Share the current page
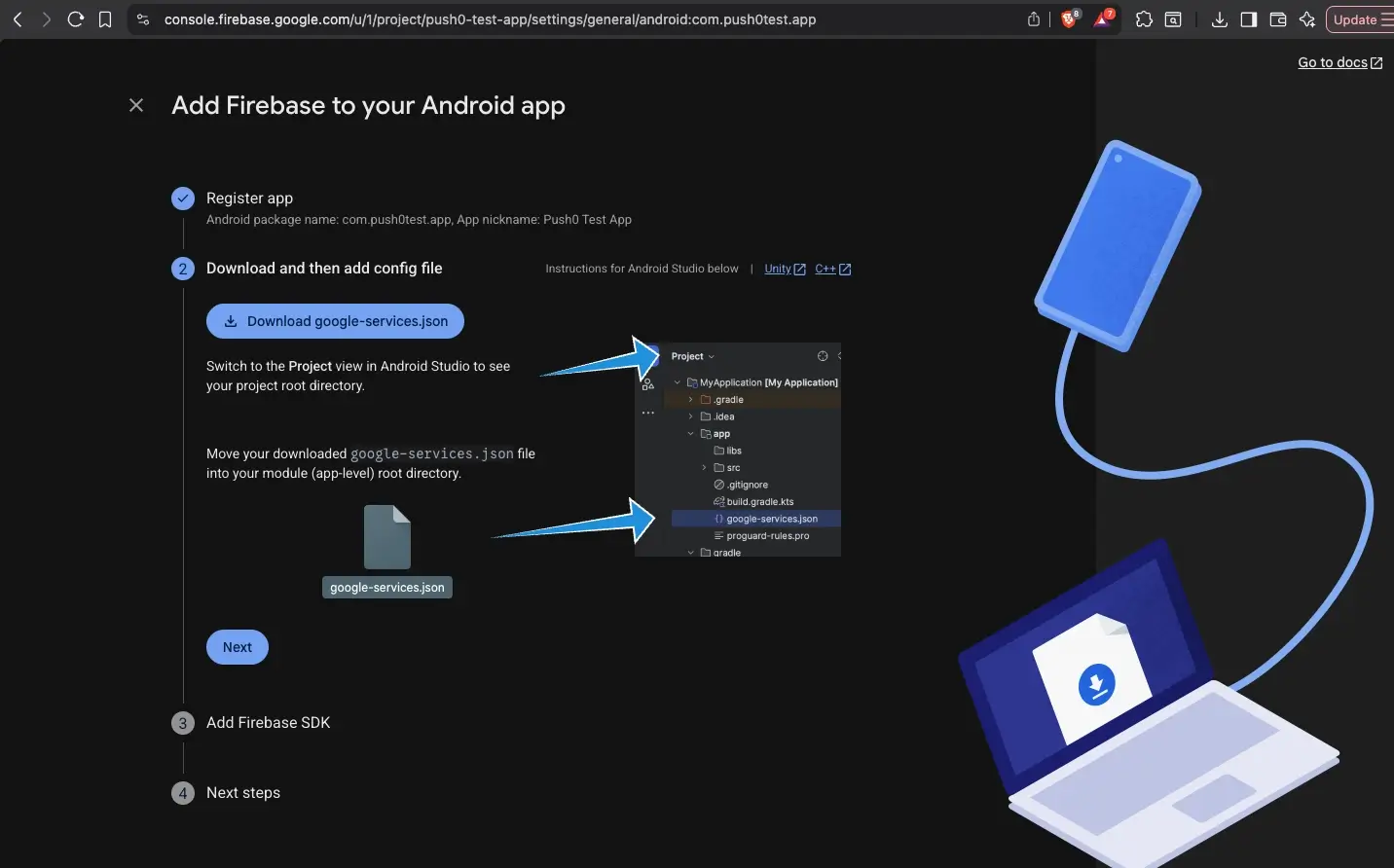The width and height of the screenshot is (1394, 868). pyautogui.click(x=1033, y=18)
